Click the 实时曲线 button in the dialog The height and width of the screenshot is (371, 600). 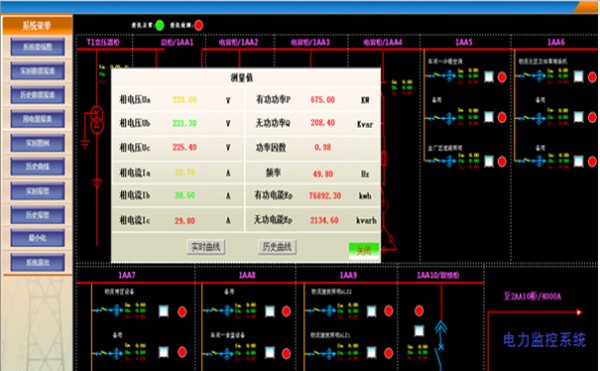(206, 247)
